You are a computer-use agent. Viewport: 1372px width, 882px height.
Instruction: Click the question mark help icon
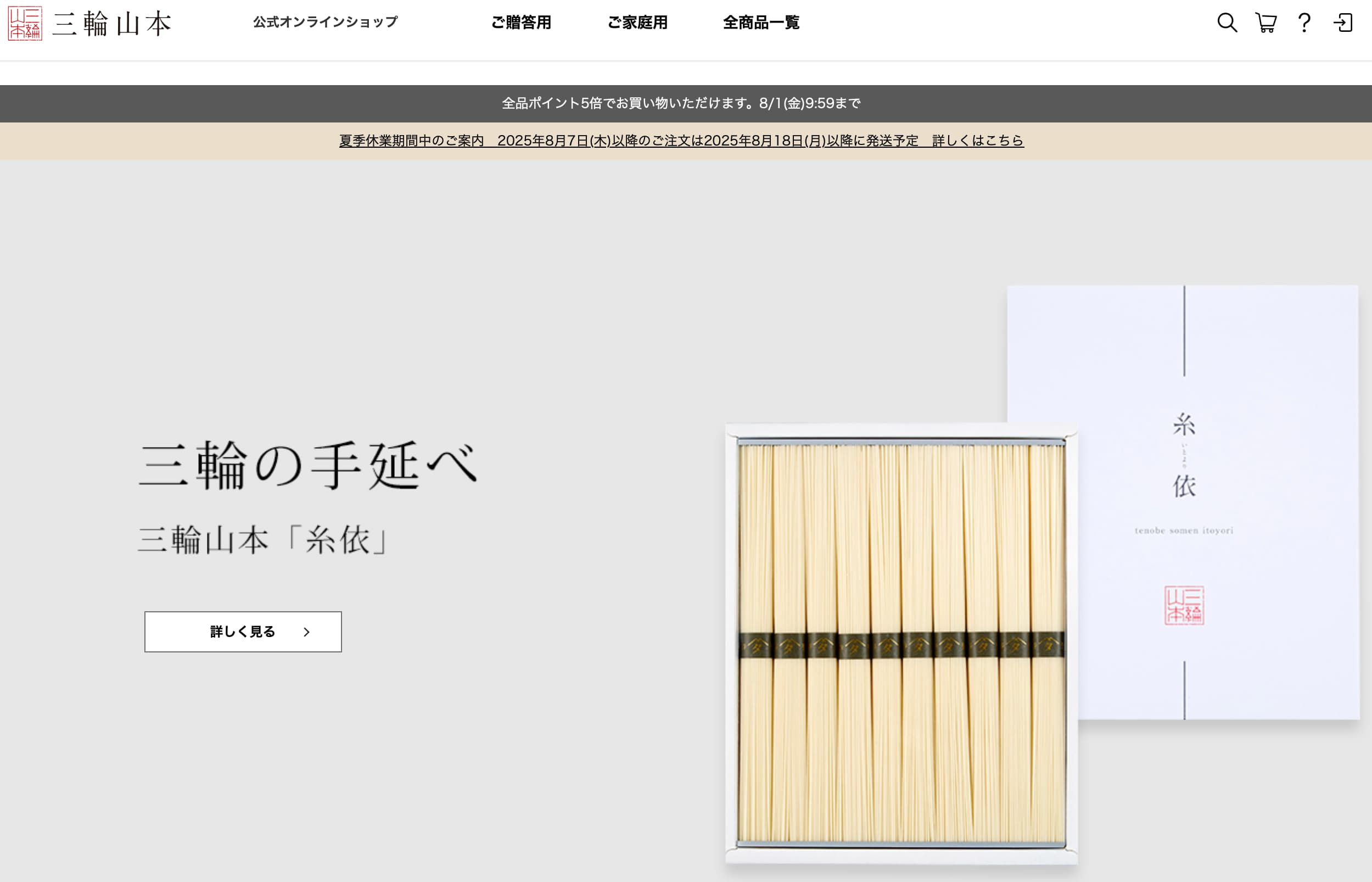[1304, 23]
